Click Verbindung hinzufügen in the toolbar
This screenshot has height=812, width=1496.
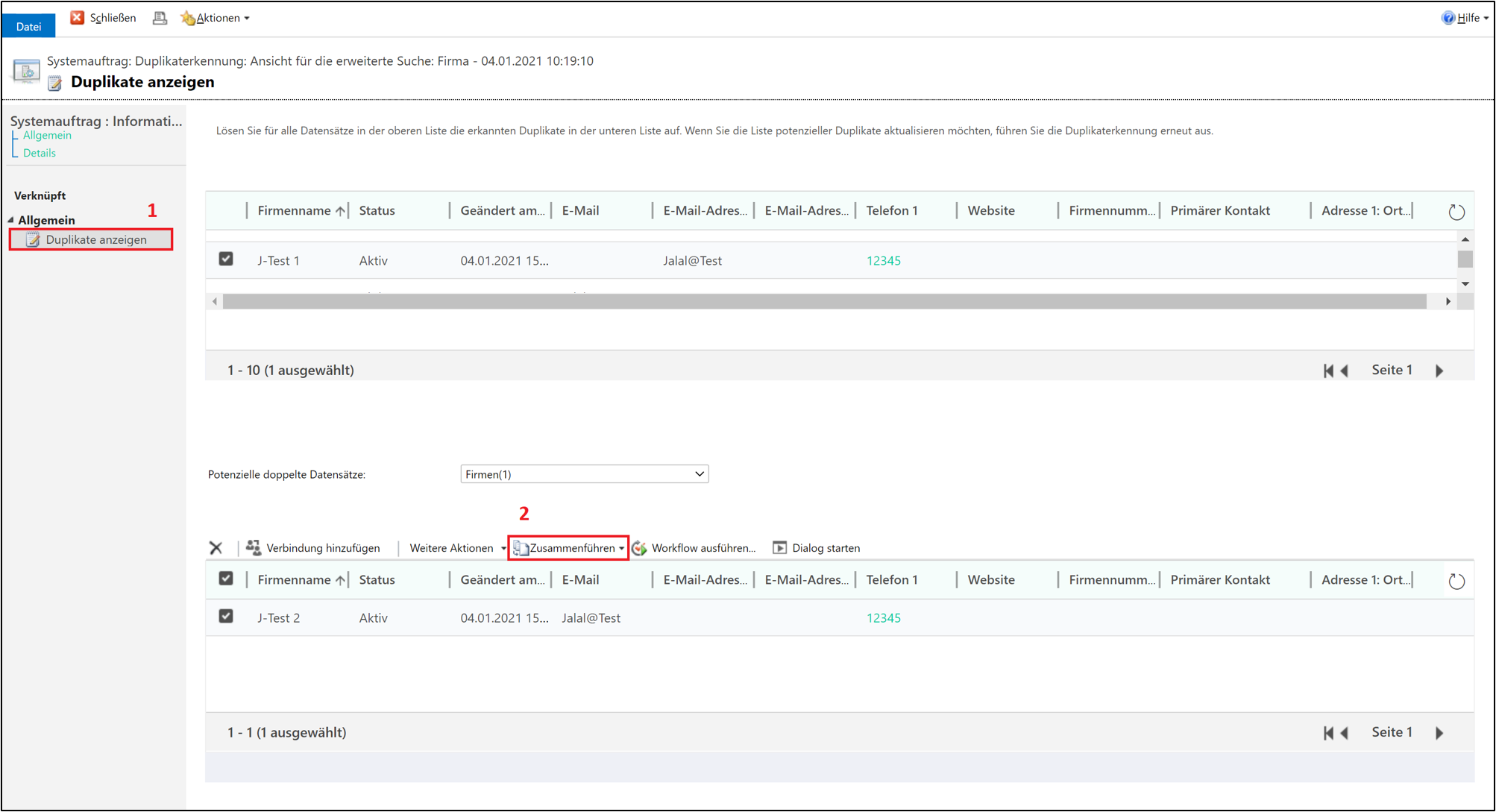tap(313, 548)
